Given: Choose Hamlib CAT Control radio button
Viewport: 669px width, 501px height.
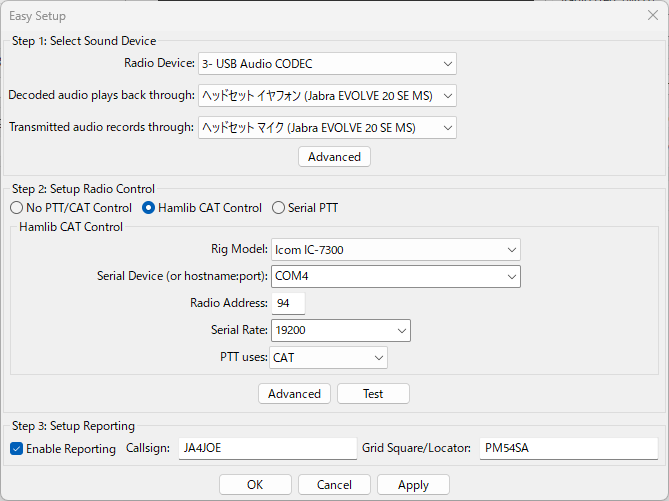Looking at the screenshot, I should pos(149,208).
